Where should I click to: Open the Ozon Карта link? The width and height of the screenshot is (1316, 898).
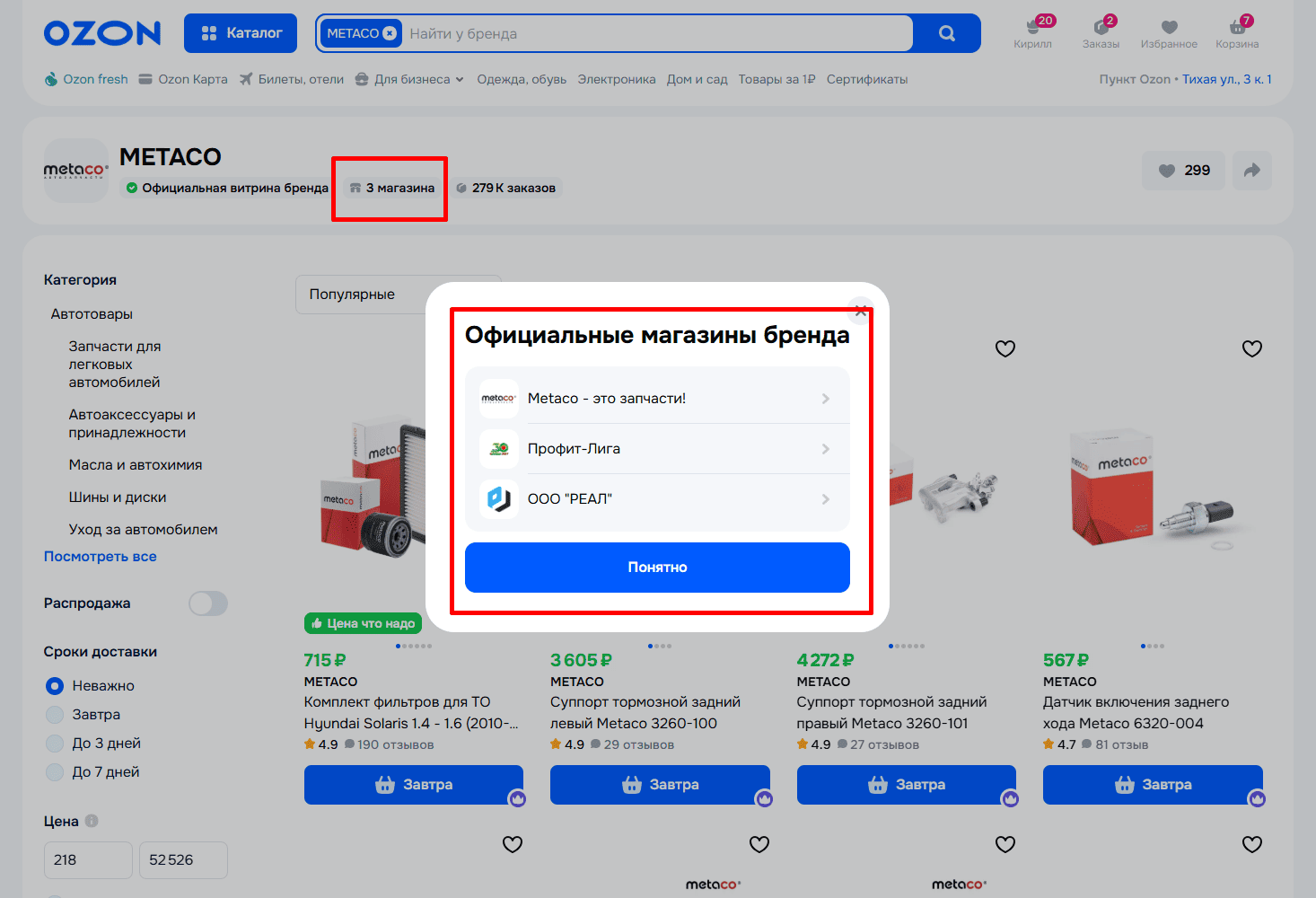pyautogui.click(x=184, y=79)
